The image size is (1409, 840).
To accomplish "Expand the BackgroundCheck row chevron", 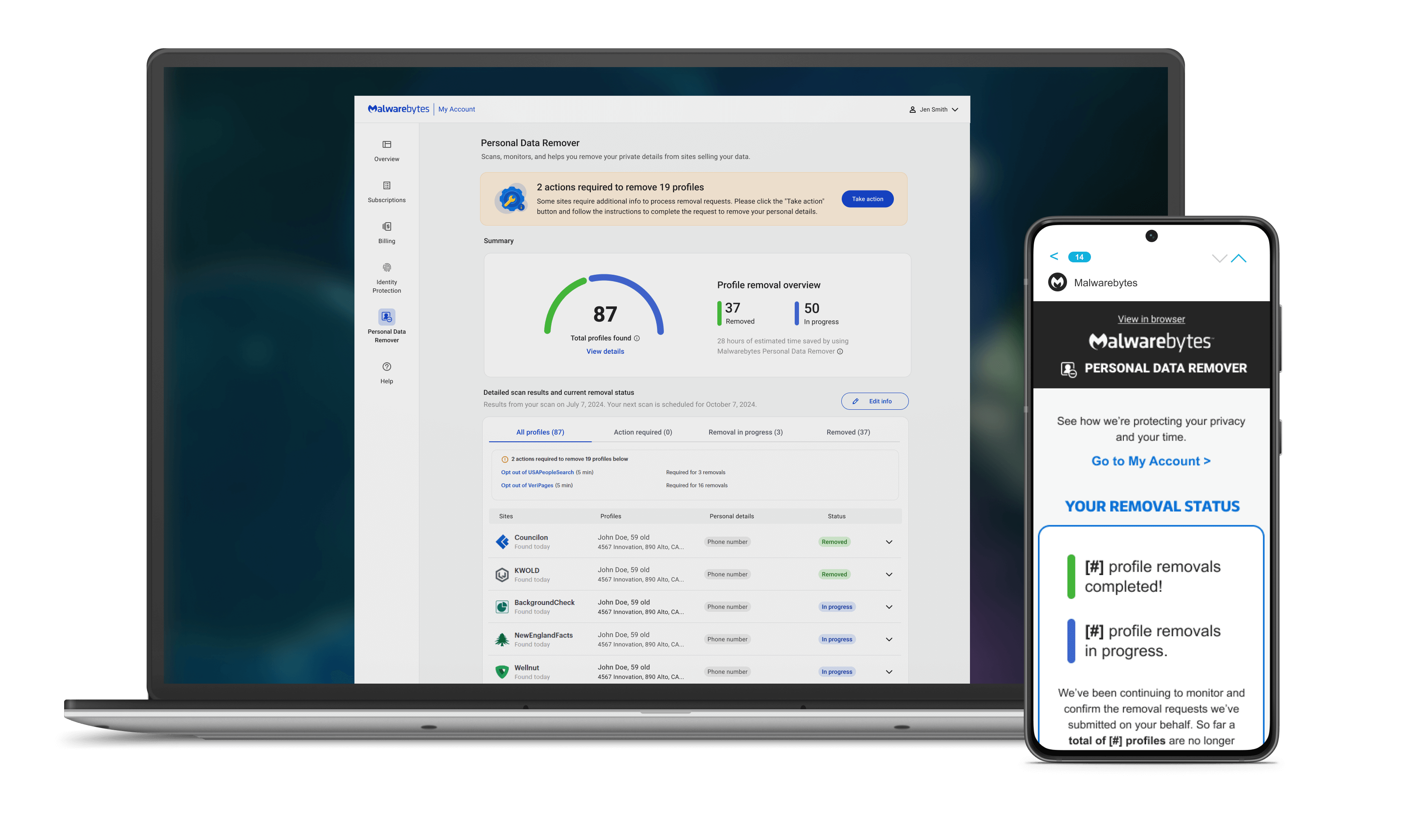I will (x=889, y=608).
